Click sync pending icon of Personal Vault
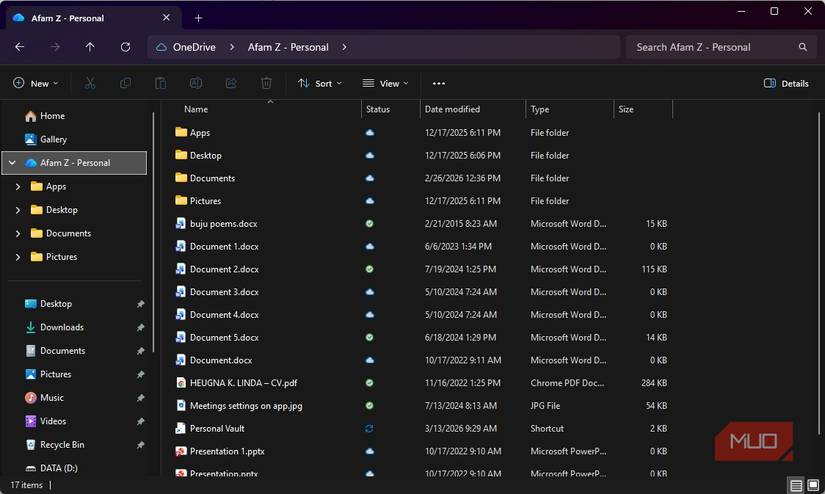This screenshot has height=494, width=825. pos(369,429)
